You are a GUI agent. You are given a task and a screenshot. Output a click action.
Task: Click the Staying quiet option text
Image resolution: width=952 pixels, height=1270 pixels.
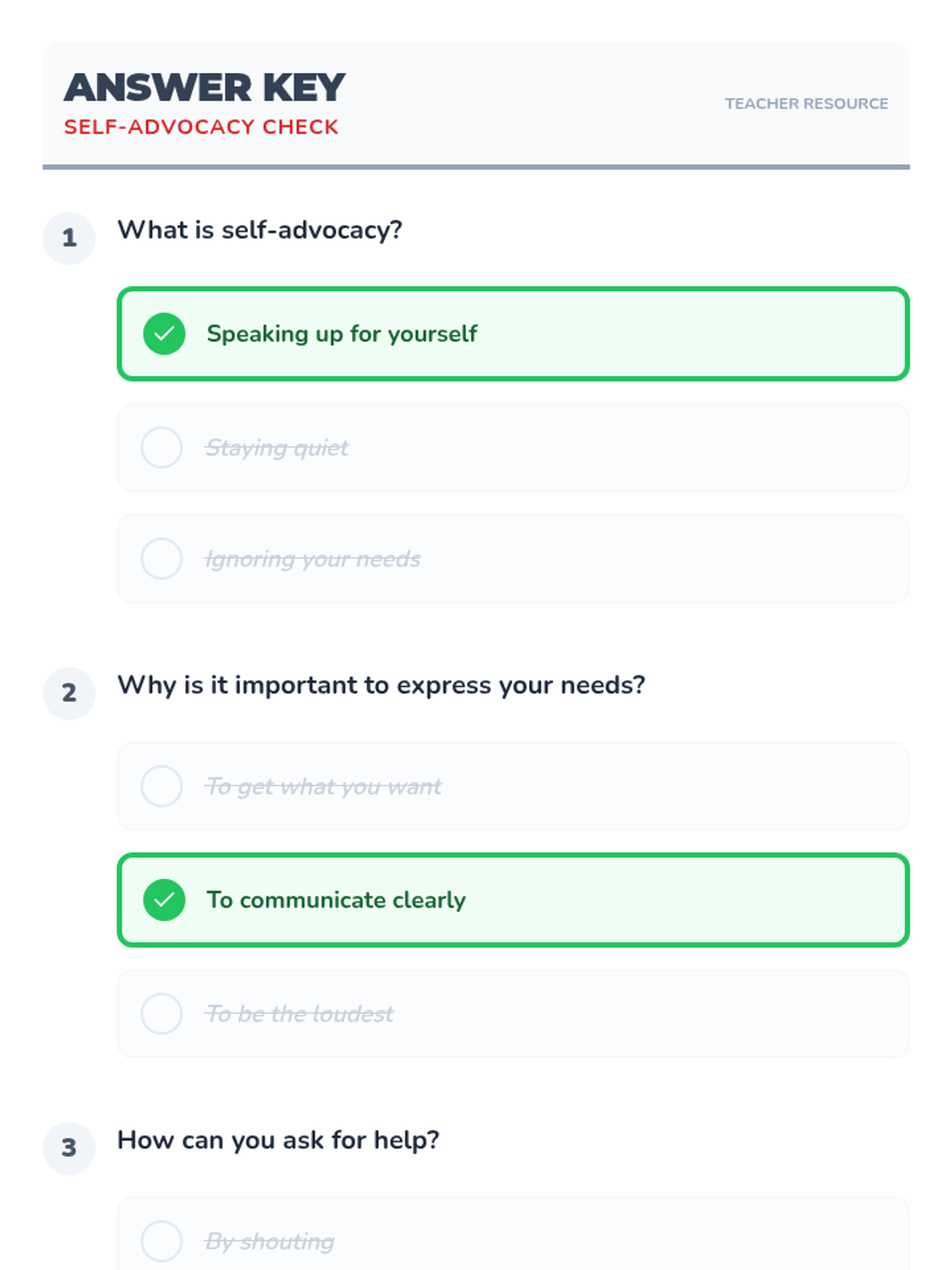[x=277, y=448]
